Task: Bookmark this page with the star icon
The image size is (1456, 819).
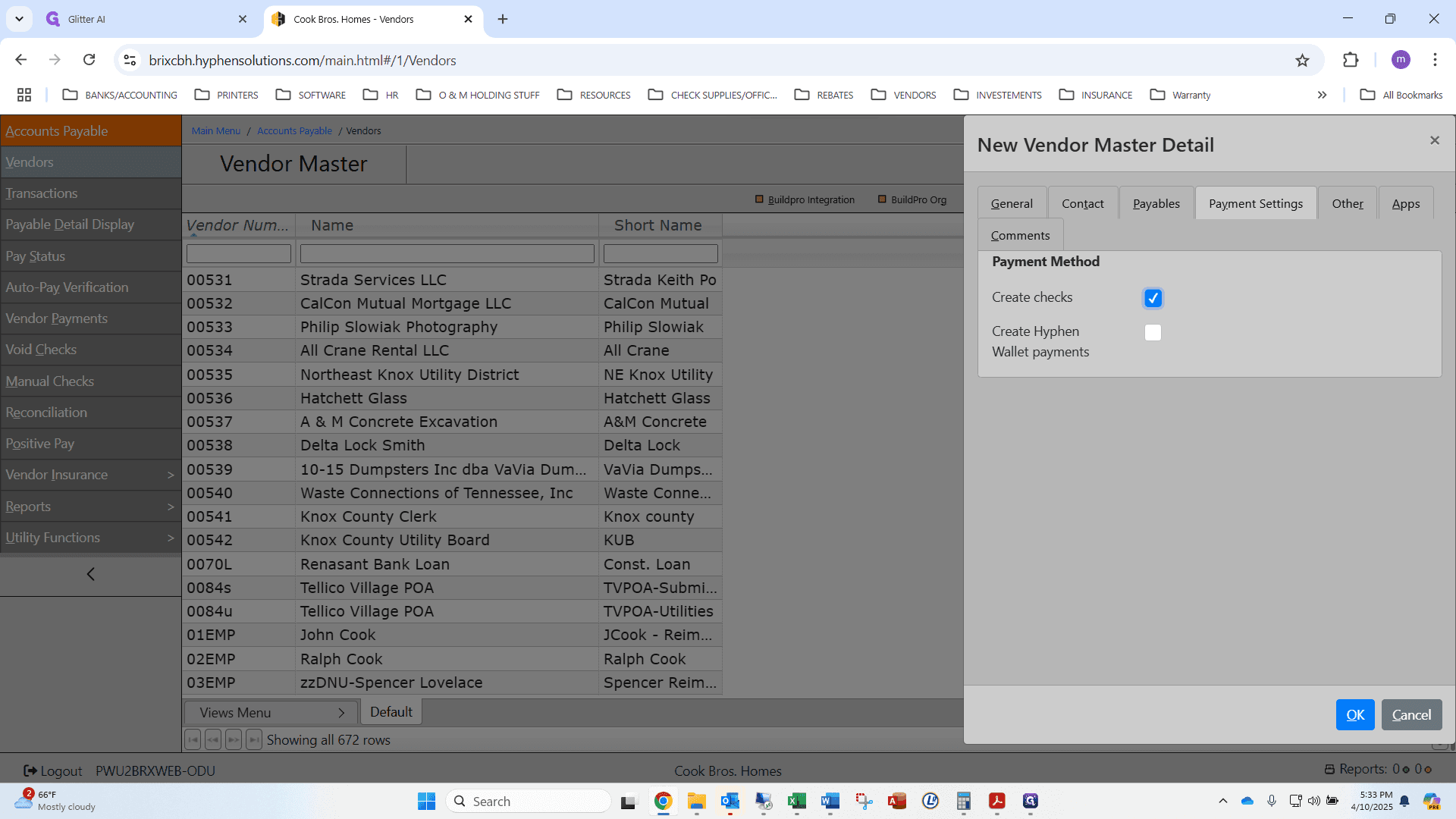Action: [x=1302, y=61]
